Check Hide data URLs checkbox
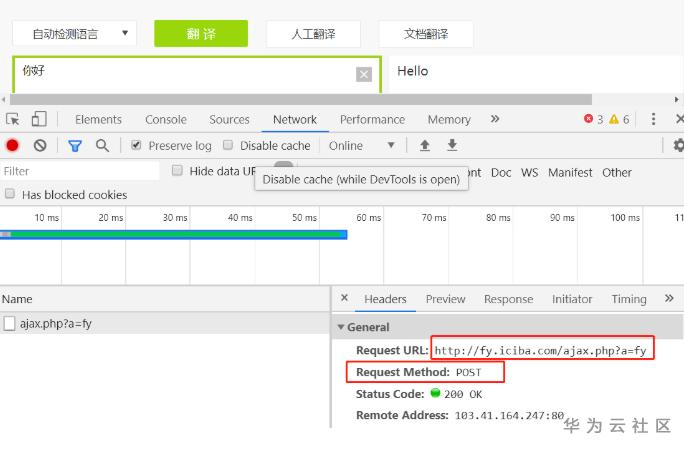 click(x=177, y=171)
